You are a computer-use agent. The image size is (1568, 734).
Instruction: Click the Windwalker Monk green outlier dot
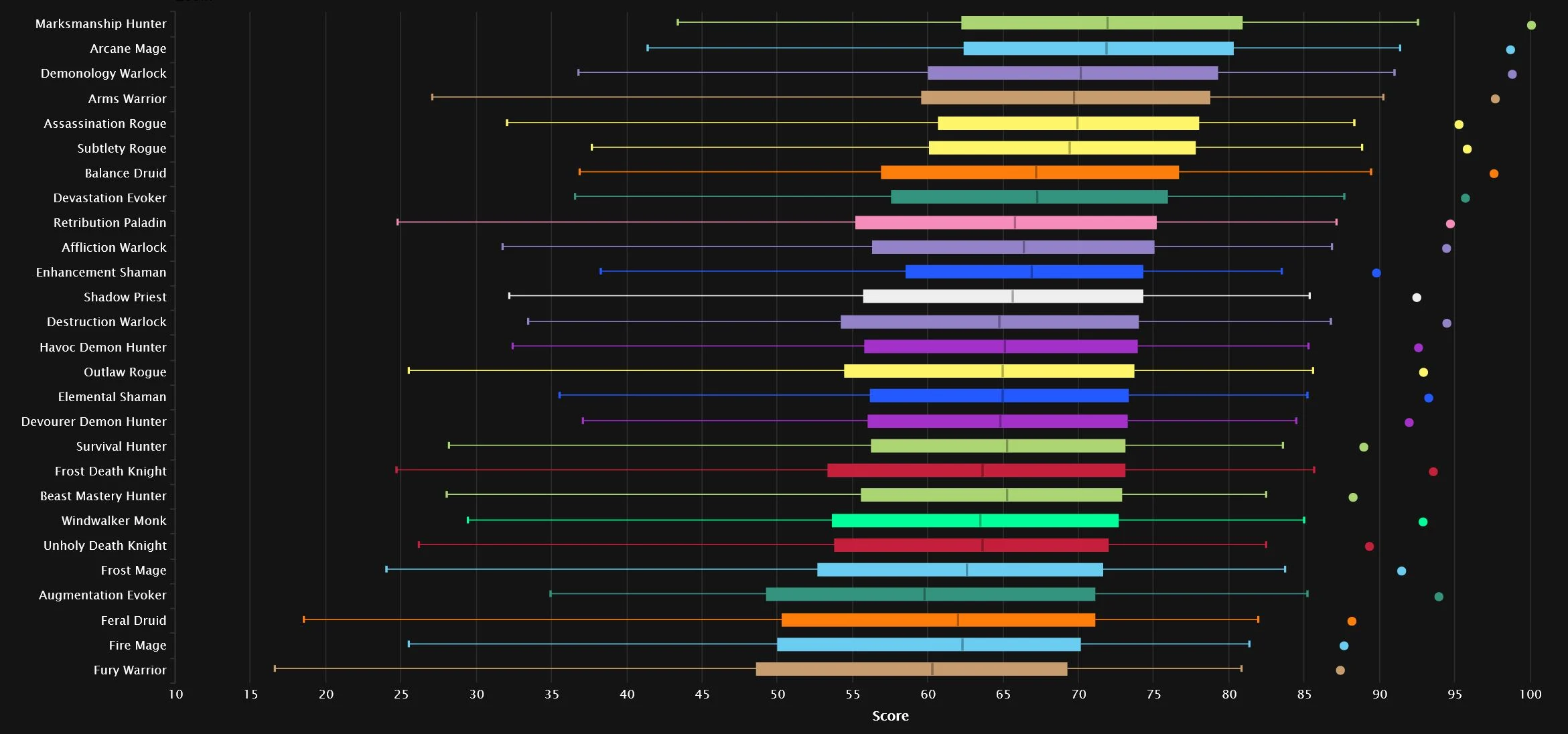click(x=1423, y=522)
